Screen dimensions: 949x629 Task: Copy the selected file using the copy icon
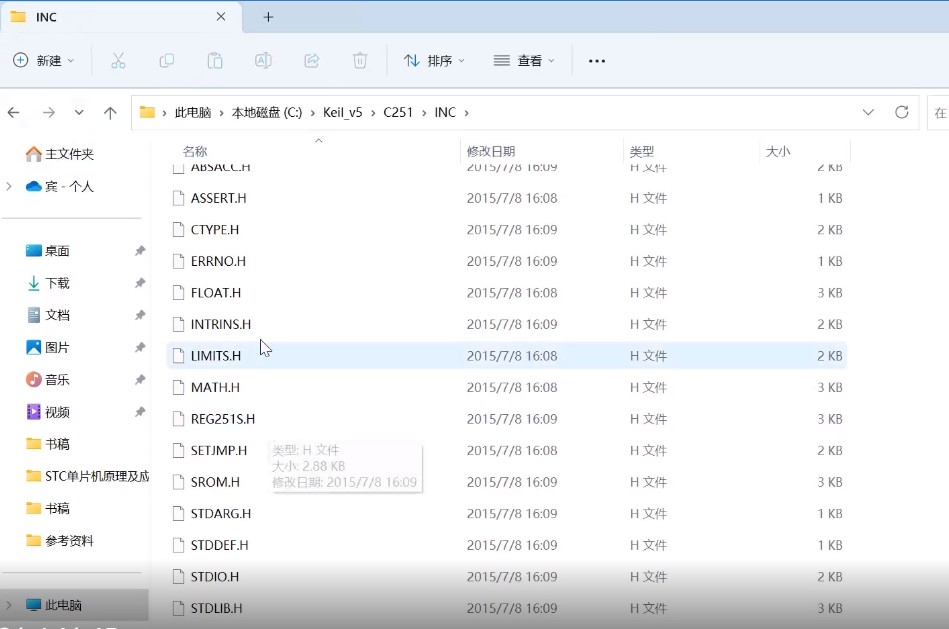[166, 61]
